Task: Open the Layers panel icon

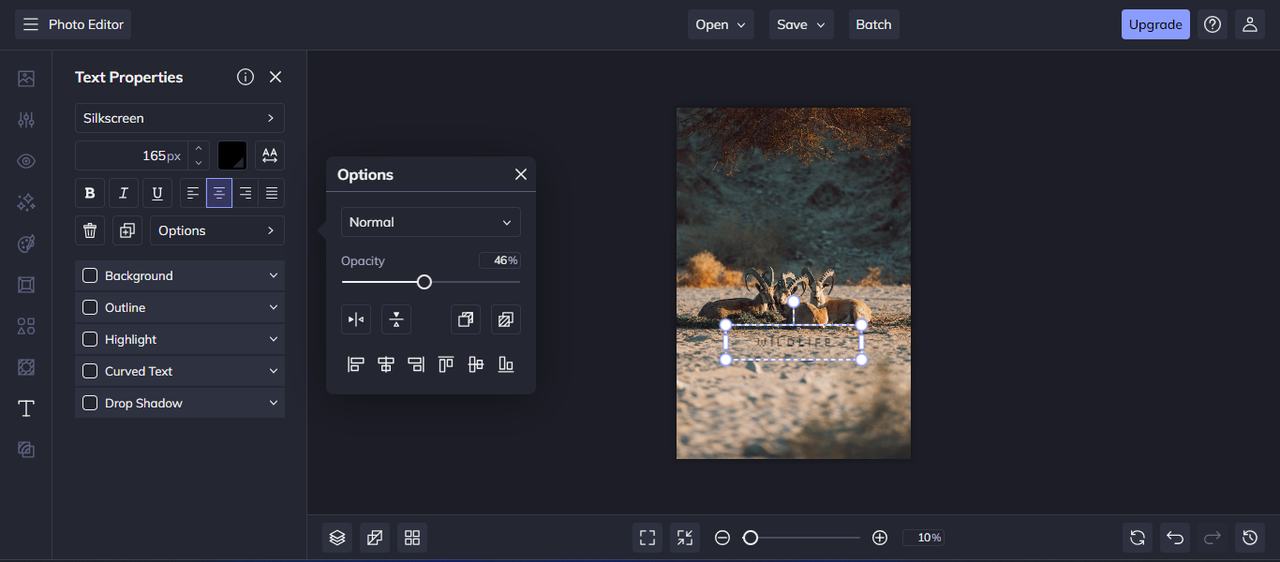Action: 337,538
